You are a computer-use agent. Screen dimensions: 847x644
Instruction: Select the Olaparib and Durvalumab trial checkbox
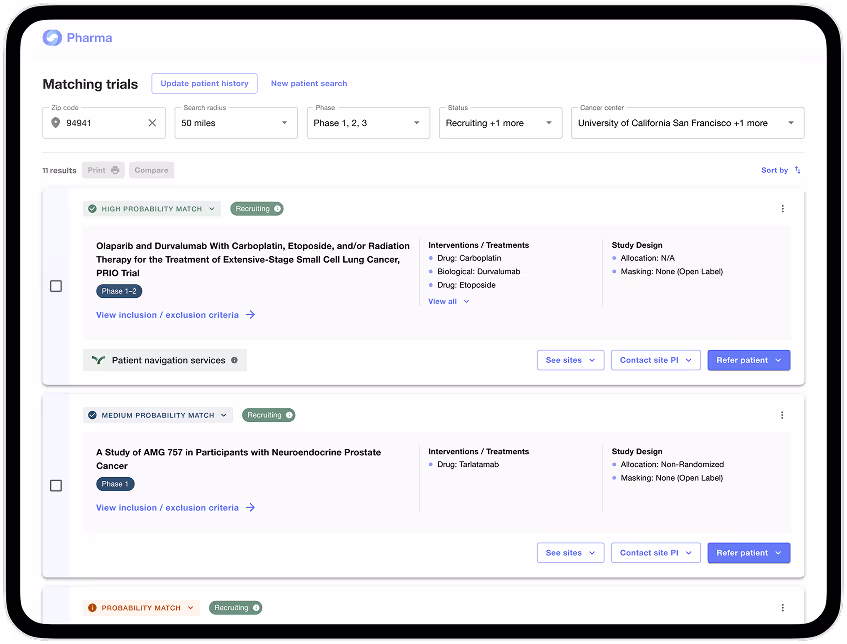pyautogui.click(x=56, y=286)
